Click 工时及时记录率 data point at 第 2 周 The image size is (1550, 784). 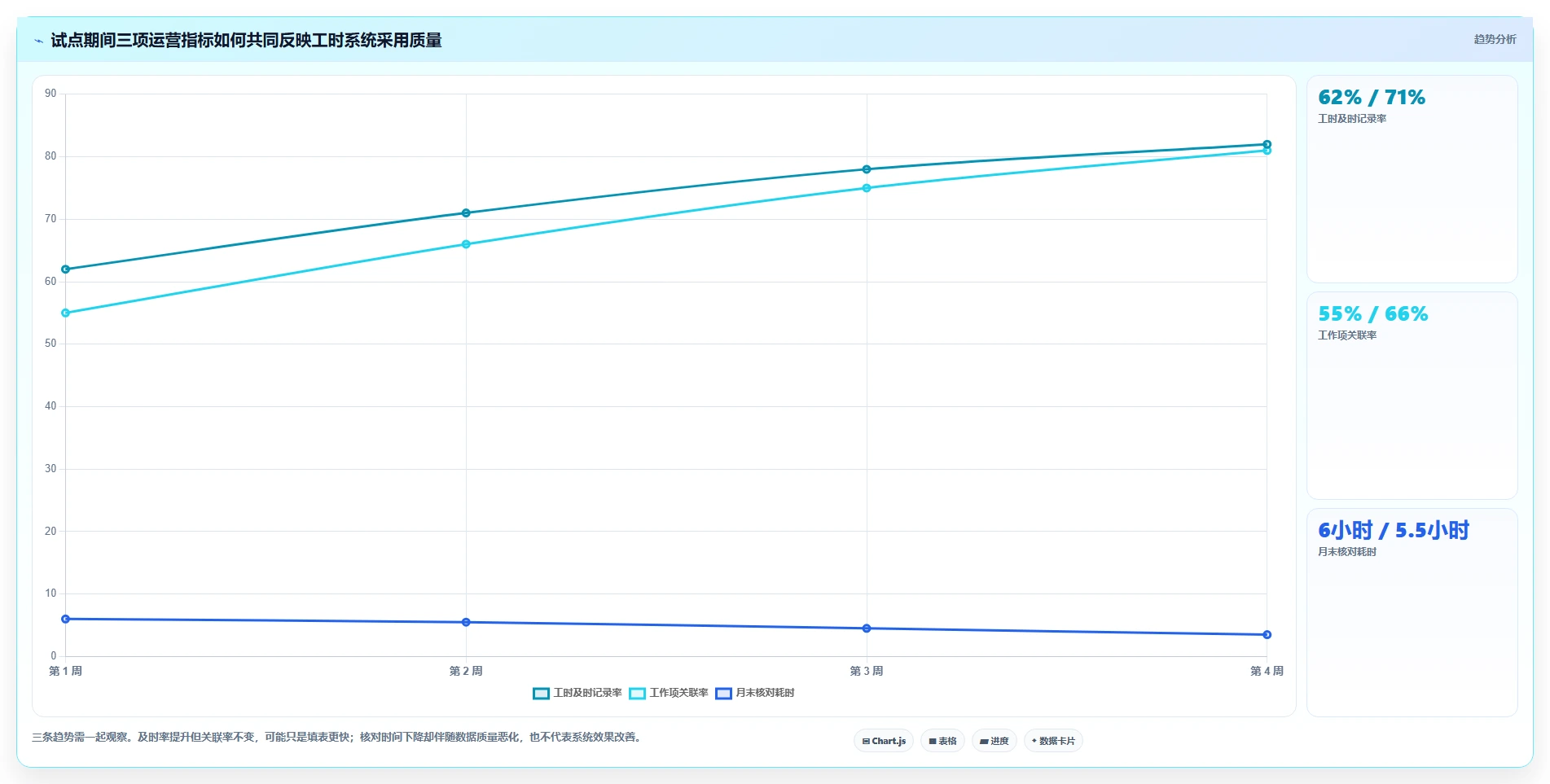[x=466, y=213]
